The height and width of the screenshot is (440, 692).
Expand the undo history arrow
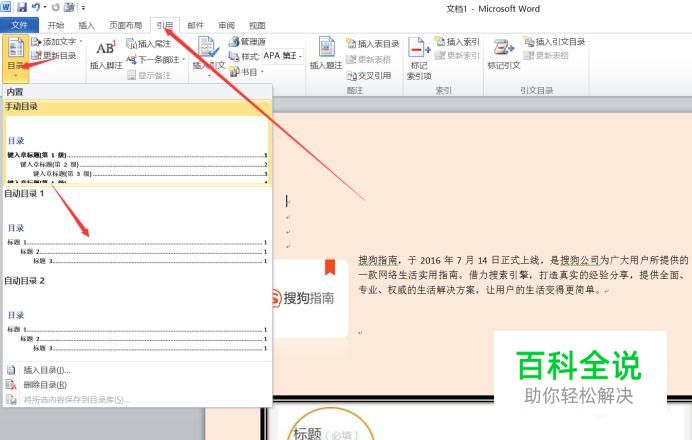[45, 7]
